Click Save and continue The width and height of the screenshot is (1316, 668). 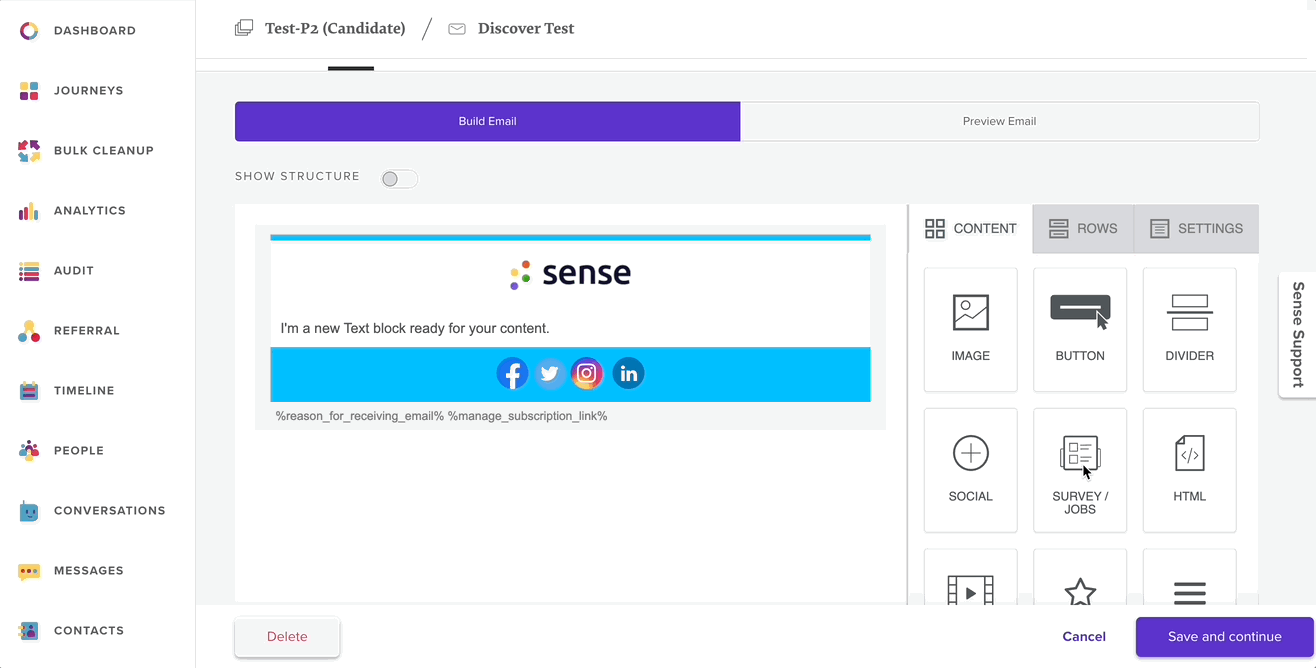1225,637
